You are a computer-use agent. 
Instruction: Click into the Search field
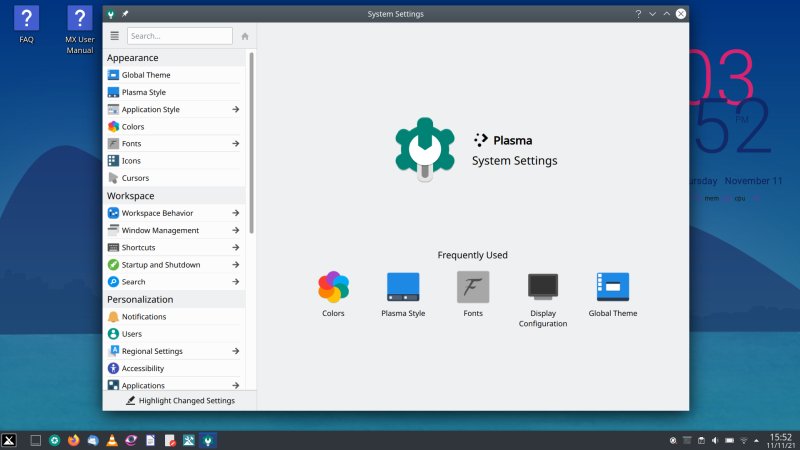point(179,36)
